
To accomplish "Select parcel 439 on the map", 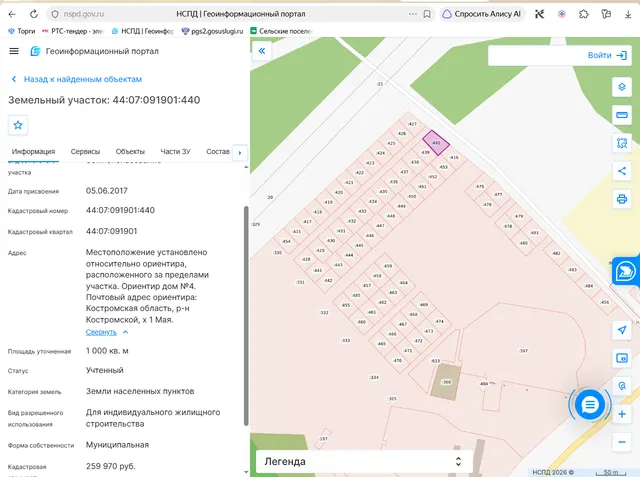I will [425, 152].
